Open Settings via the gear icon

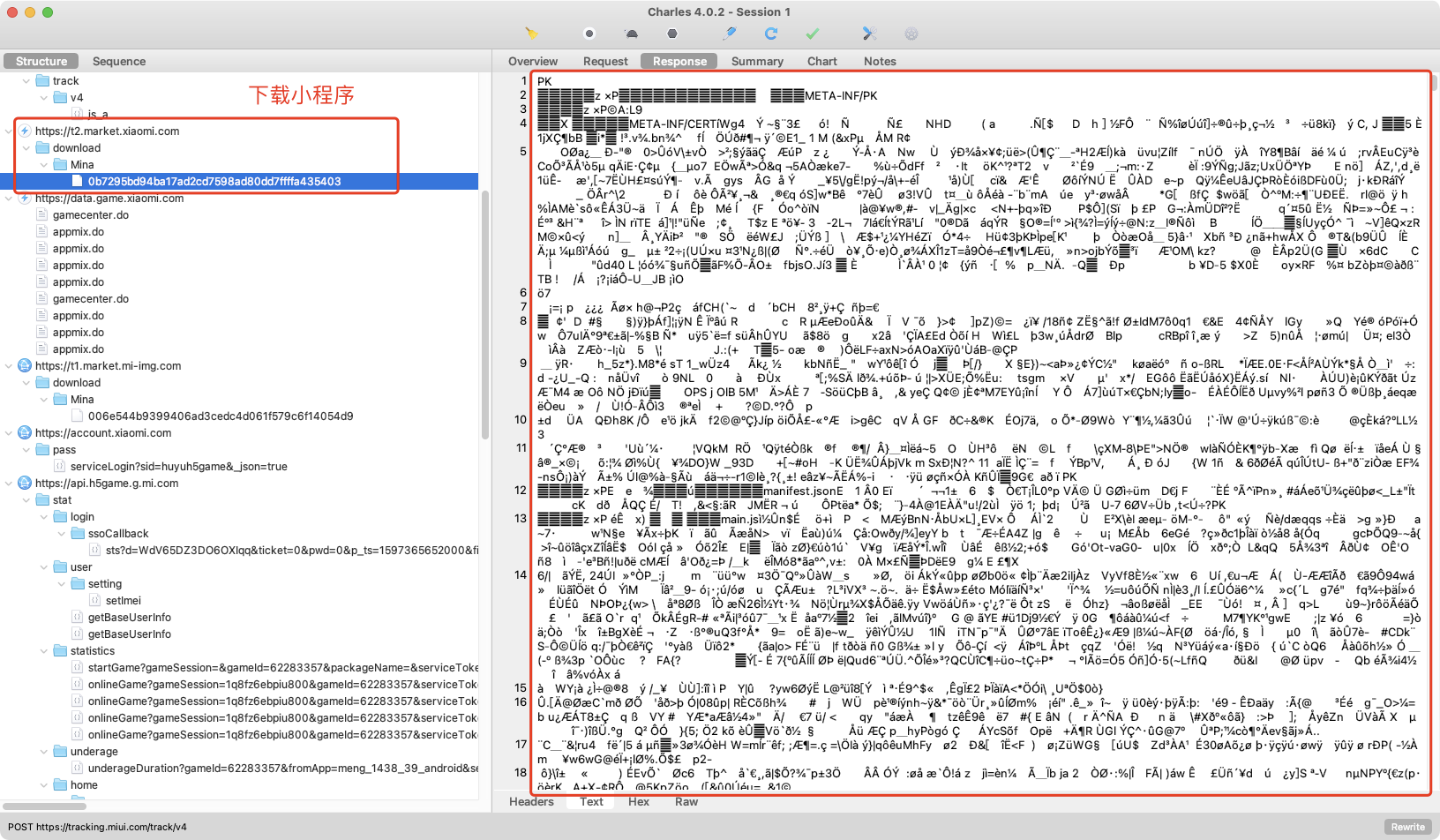pos(911,34)
